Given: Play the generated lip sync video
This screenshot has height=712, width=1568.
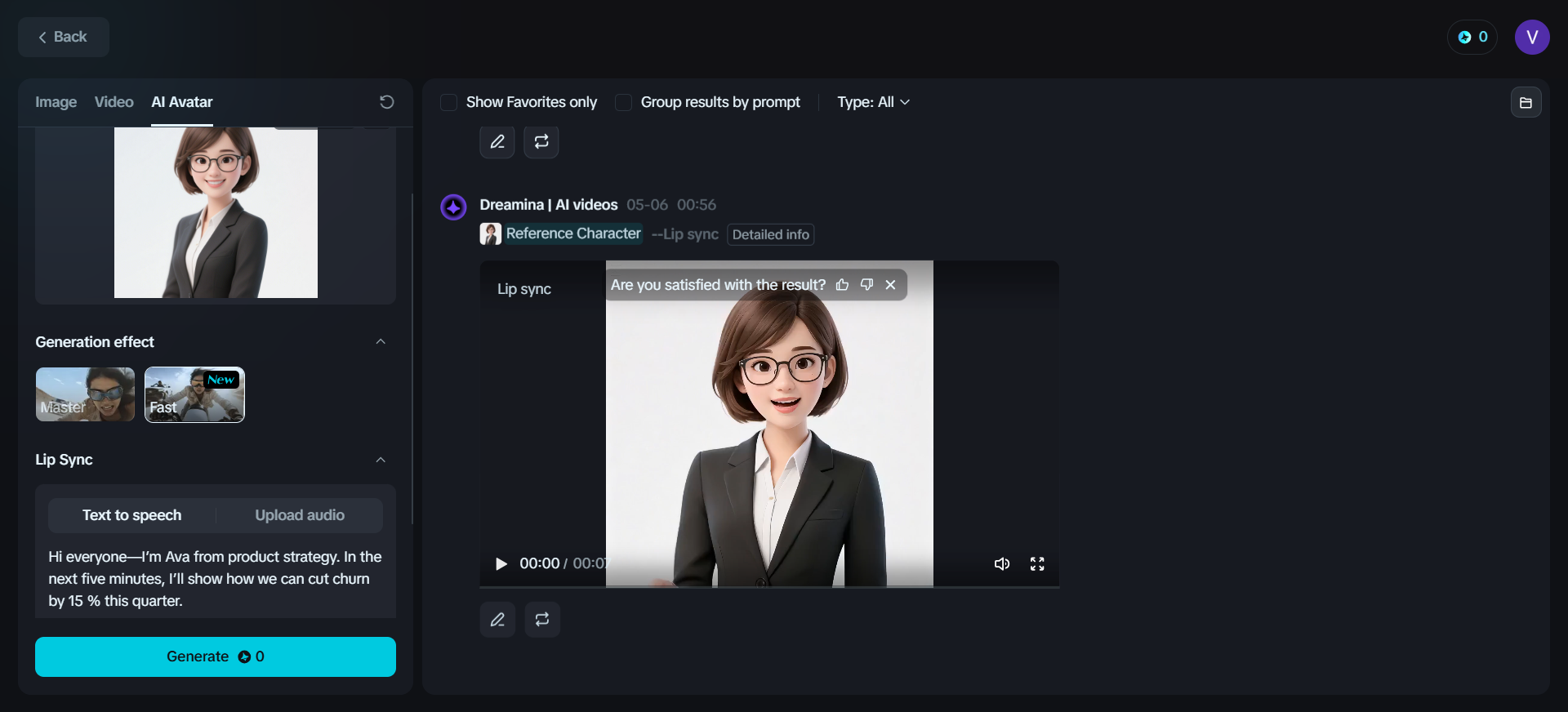Looking at the screenshot, I should tap(501, 564).
